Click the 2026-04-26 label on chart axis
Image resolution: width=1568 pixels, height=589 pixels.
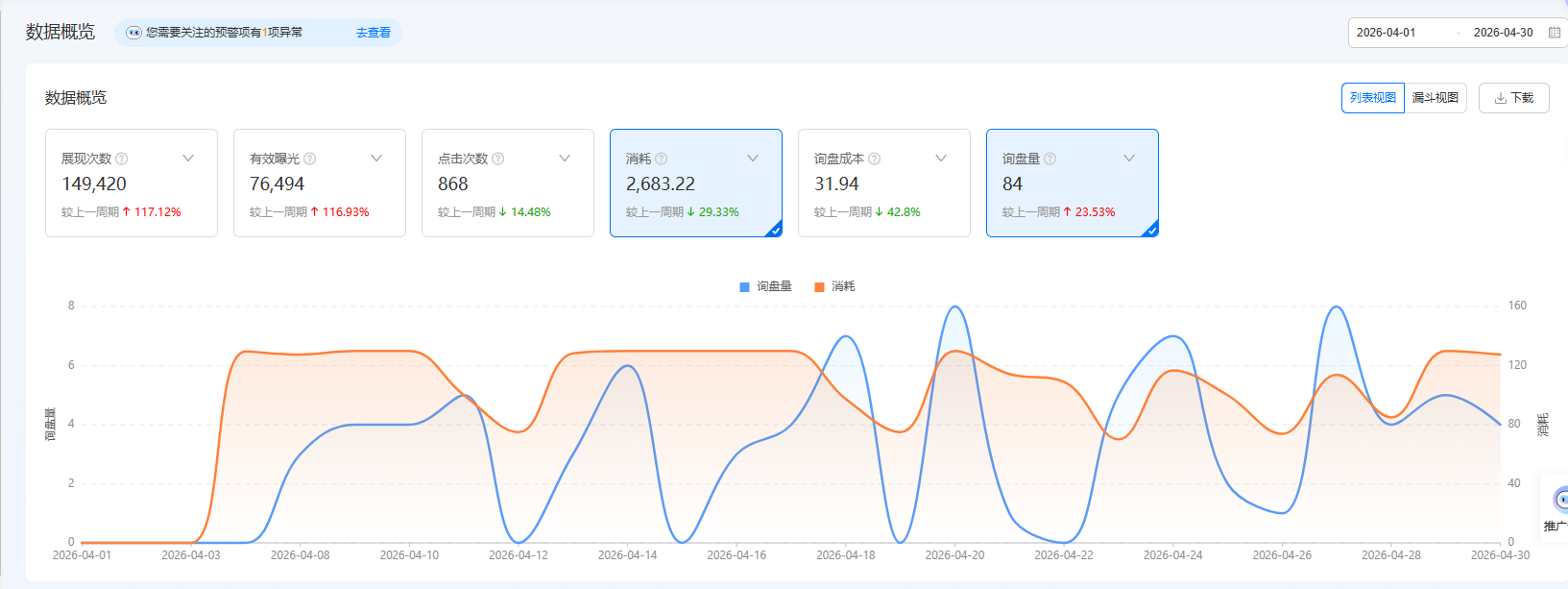1282,555
